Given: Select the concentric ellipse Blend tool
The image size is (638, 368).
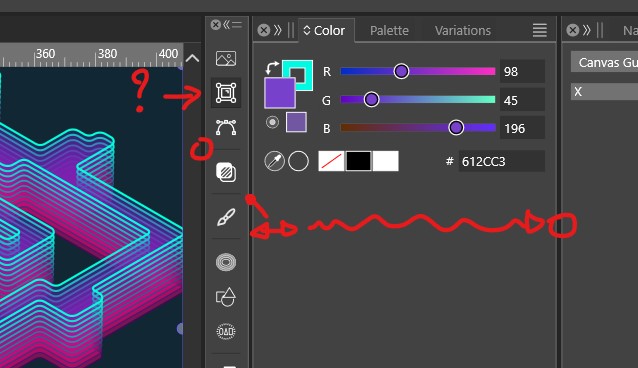Looking at the screenshot, I should 226,262.
